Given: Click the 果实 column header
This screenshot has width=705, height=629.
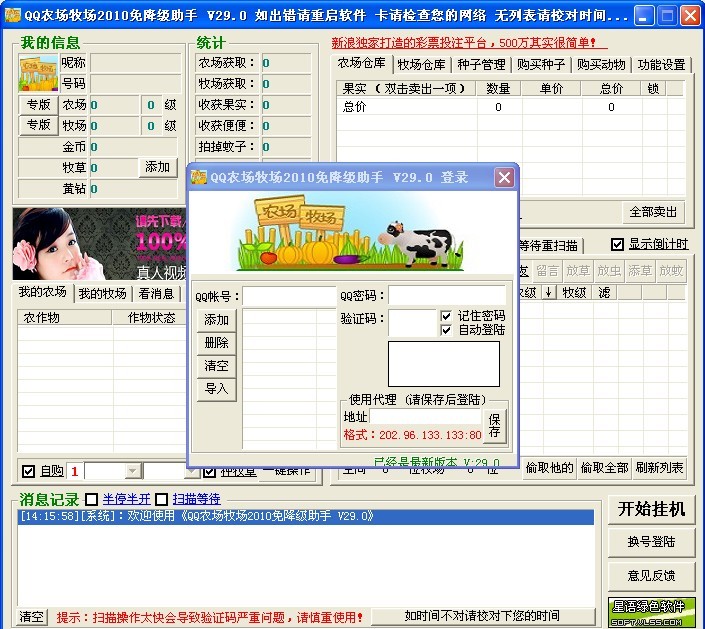Looking at the screenshot, I should tap(406, 88).
